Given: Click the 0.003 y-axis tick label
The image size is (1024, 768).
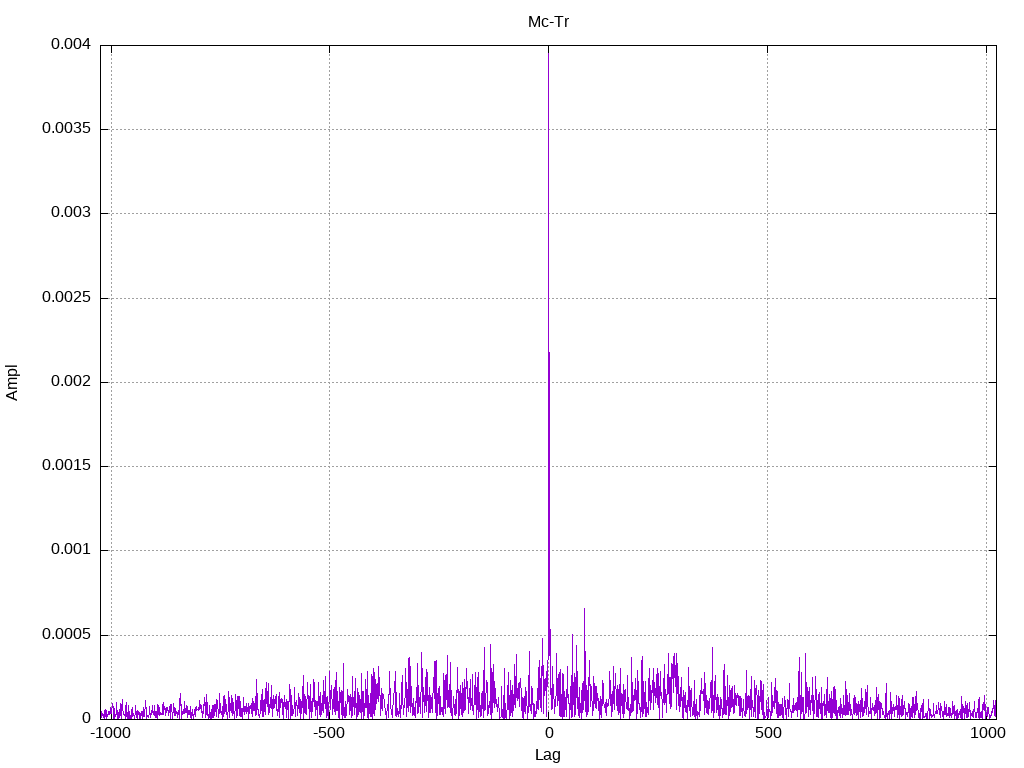Looking at the screenshot, I should (71, 212).
